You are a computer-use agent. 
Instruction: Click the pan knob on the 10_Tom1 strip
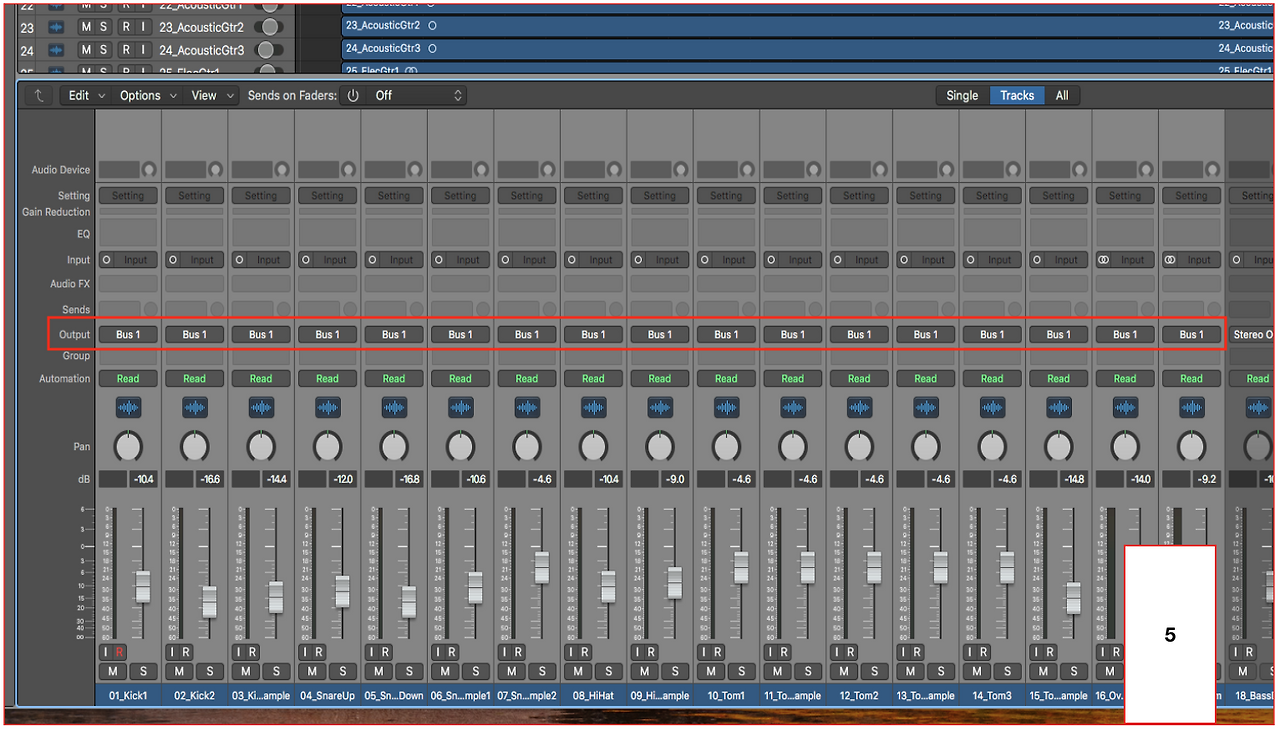(727, 446)
